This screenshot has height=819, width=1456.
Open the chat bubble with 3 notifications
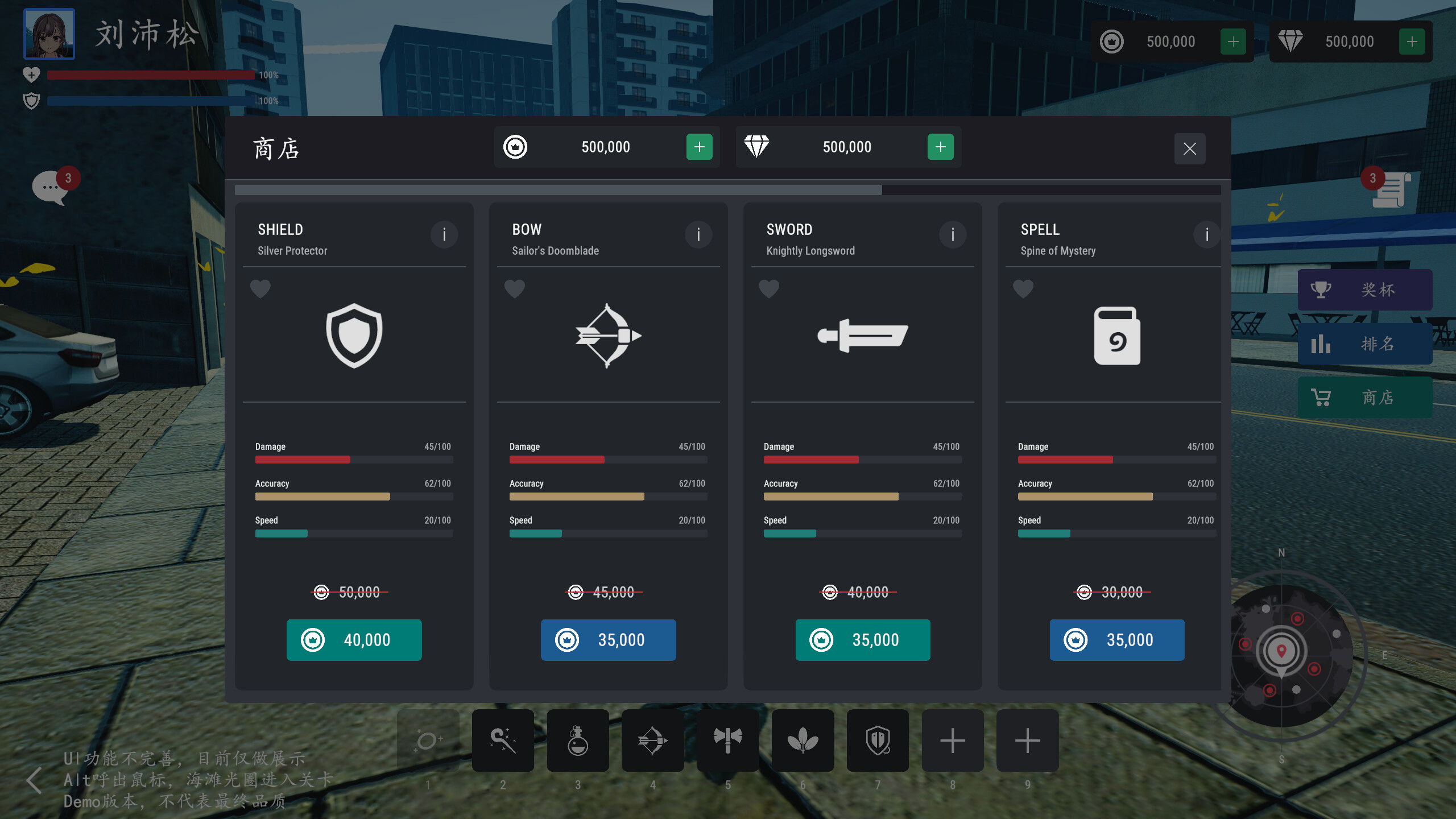point(51,188)
